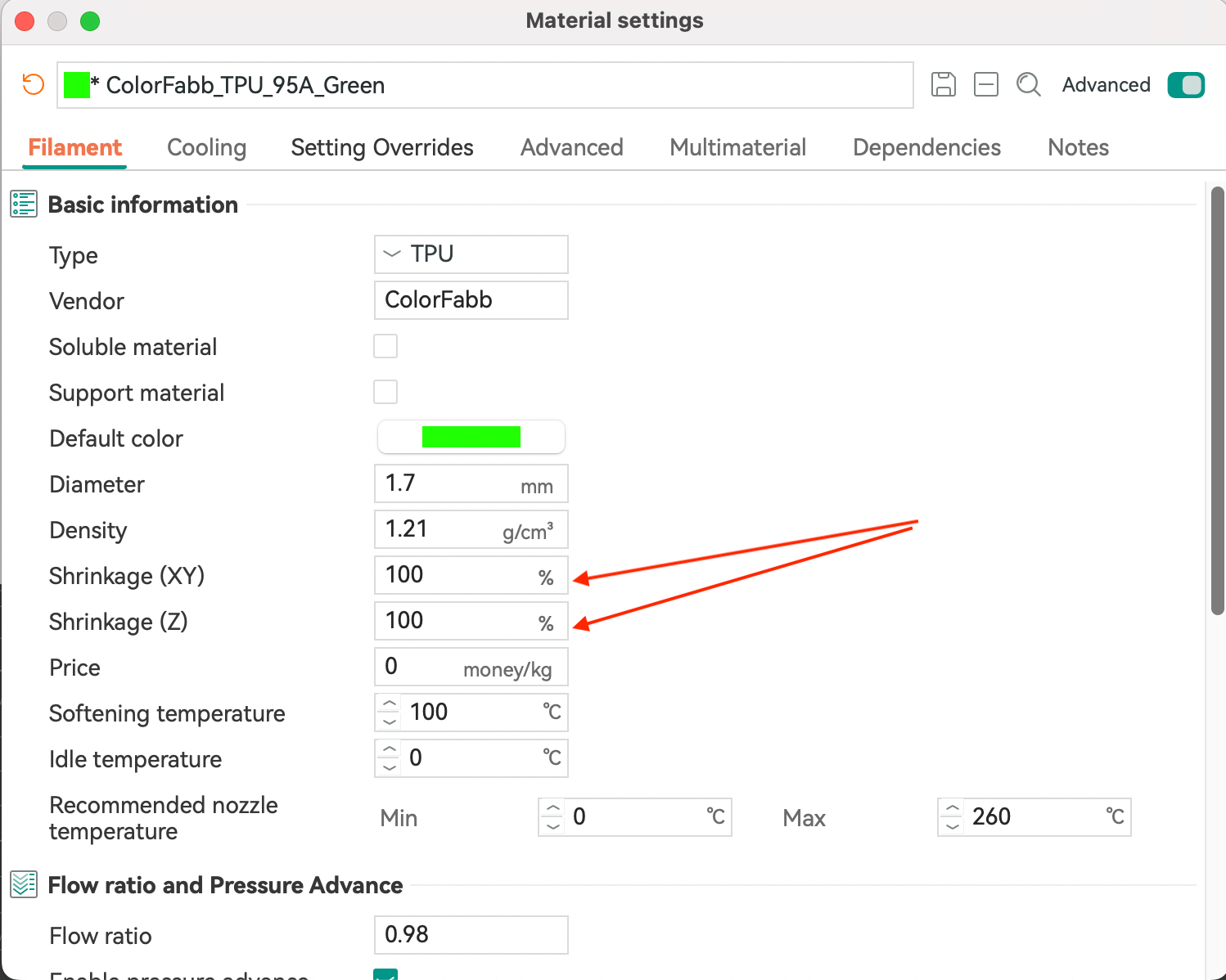Decrease the Idle temperature with down arrow
1226x980 pixels.
pyautogui.click(x=390, y=766)
